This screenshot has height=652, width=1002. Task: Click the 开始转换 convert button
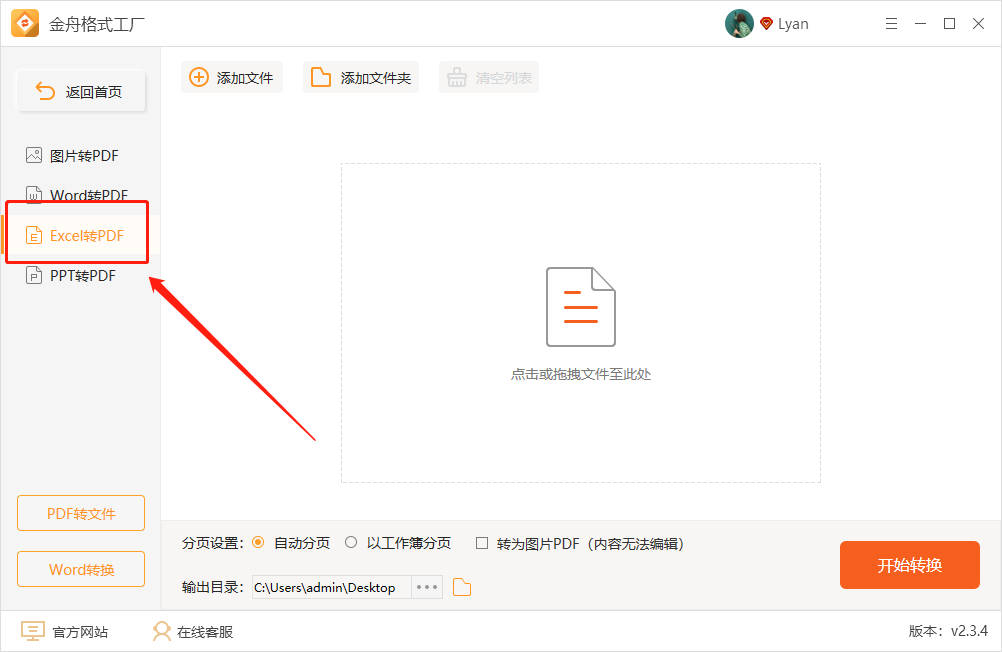point(909,565)
